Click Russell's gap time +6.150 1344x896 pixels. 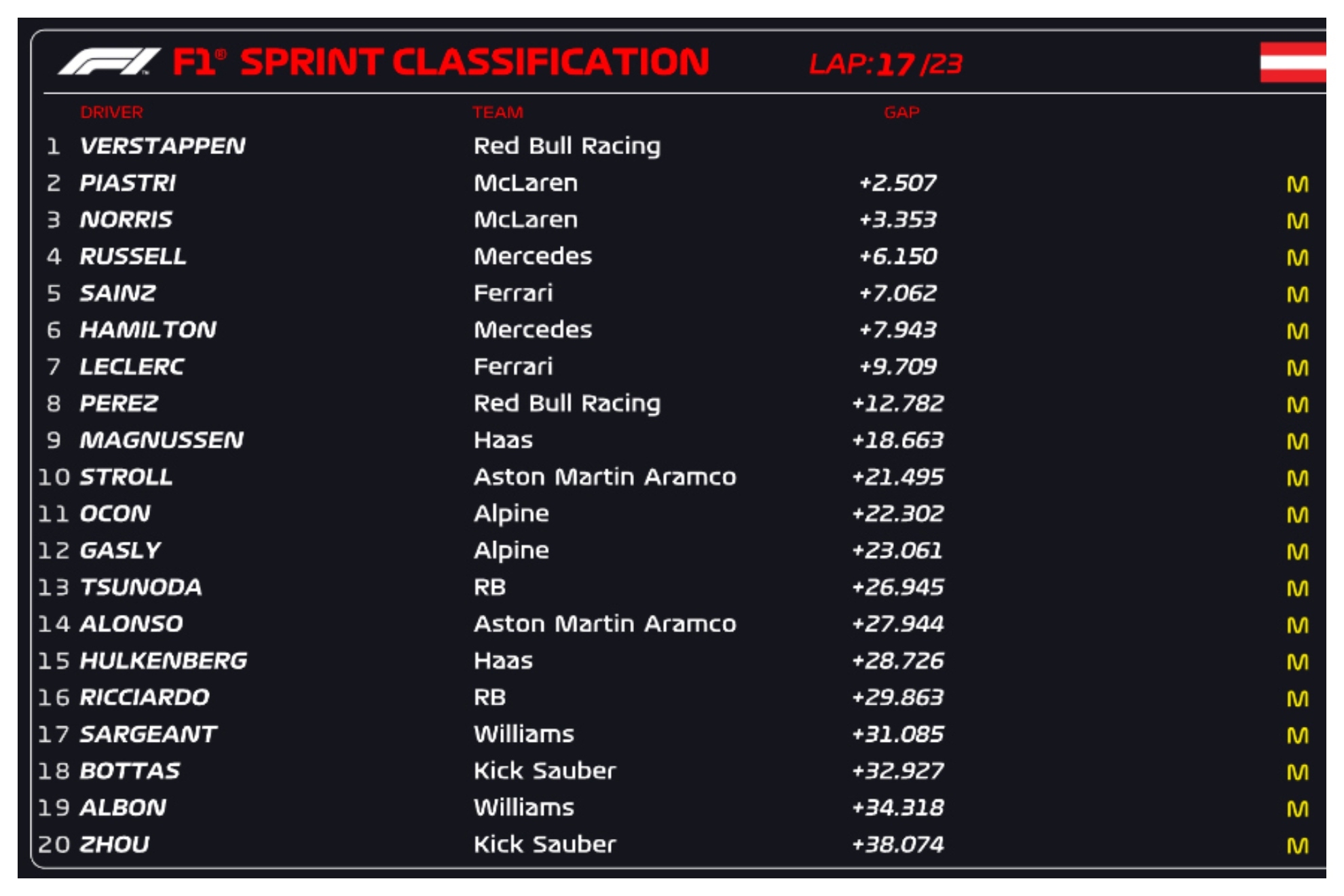(x=897, y=257)
